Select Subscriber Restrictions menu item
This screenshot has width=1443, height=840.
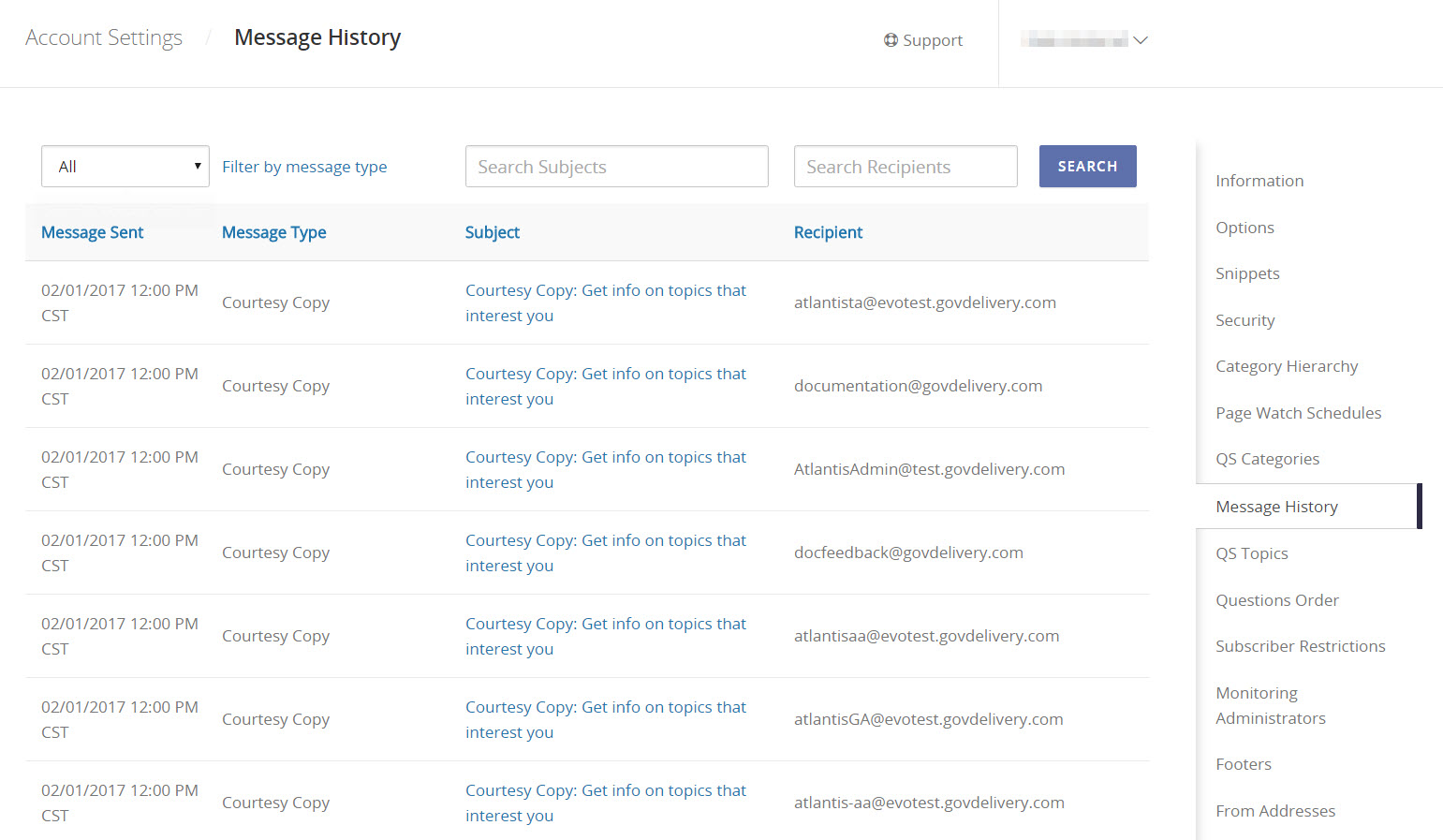(x=1300, y=646)
